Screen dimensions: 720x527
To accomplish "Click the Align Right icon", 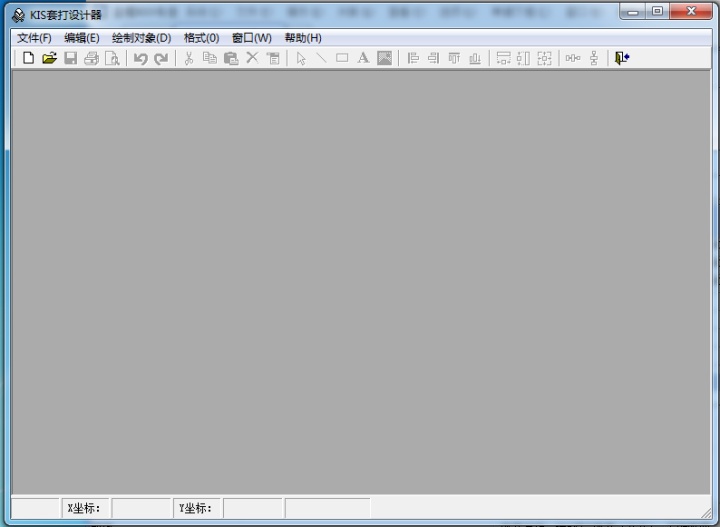I will click(x=433, y=58).
